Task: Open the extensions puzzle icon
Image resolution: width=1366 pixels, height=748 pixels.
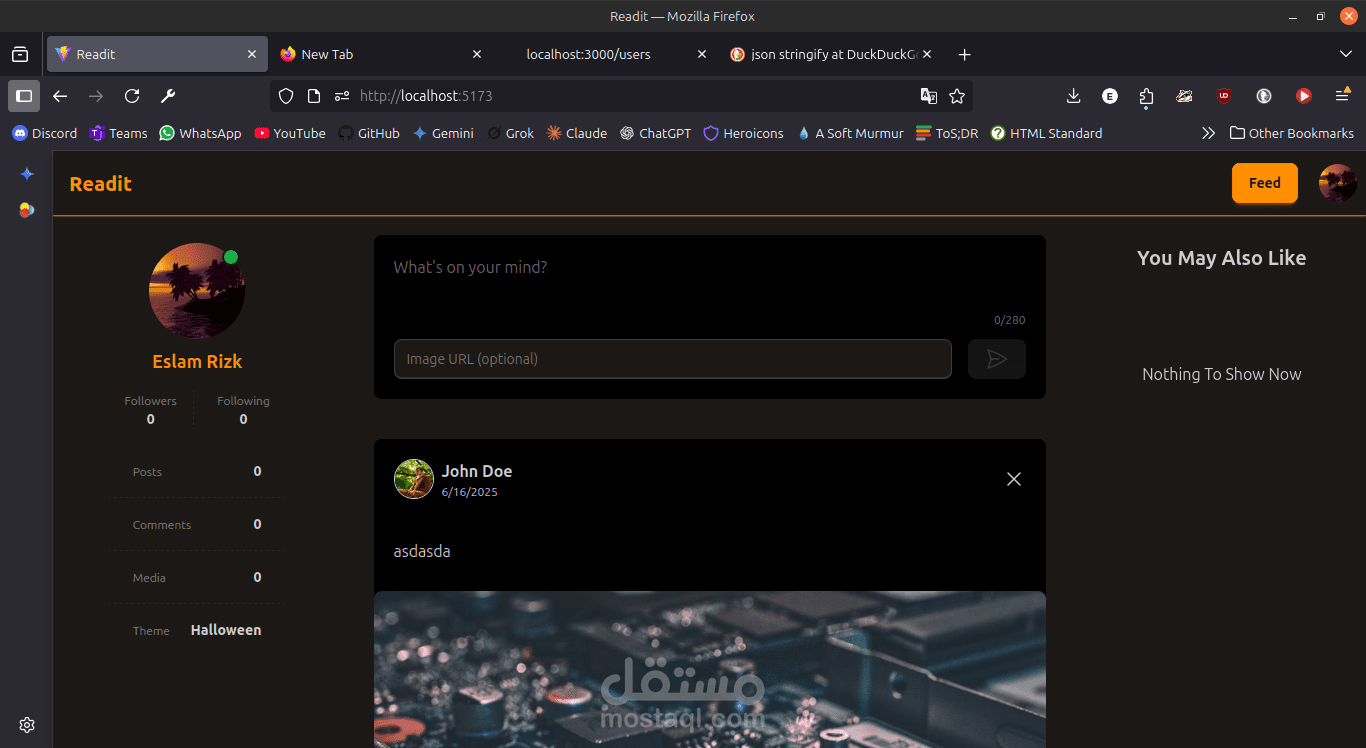Action: click(x=1146, y=96)
